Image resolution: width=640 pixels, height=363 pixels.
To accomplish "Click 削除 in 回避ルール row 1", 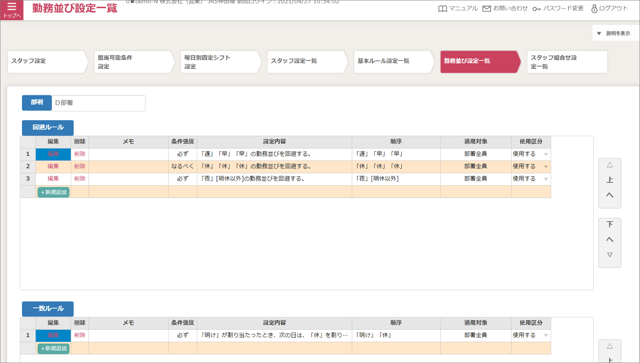I will [x=80, y=154].
